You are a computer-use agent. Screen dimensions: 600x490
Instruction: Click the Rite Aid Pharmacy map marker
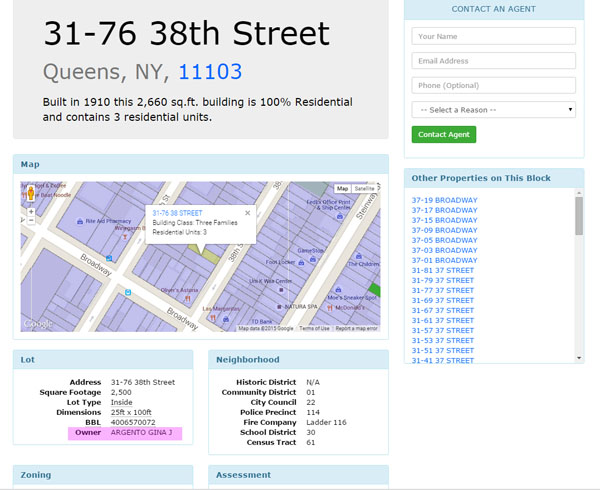(x=77, y=222)
